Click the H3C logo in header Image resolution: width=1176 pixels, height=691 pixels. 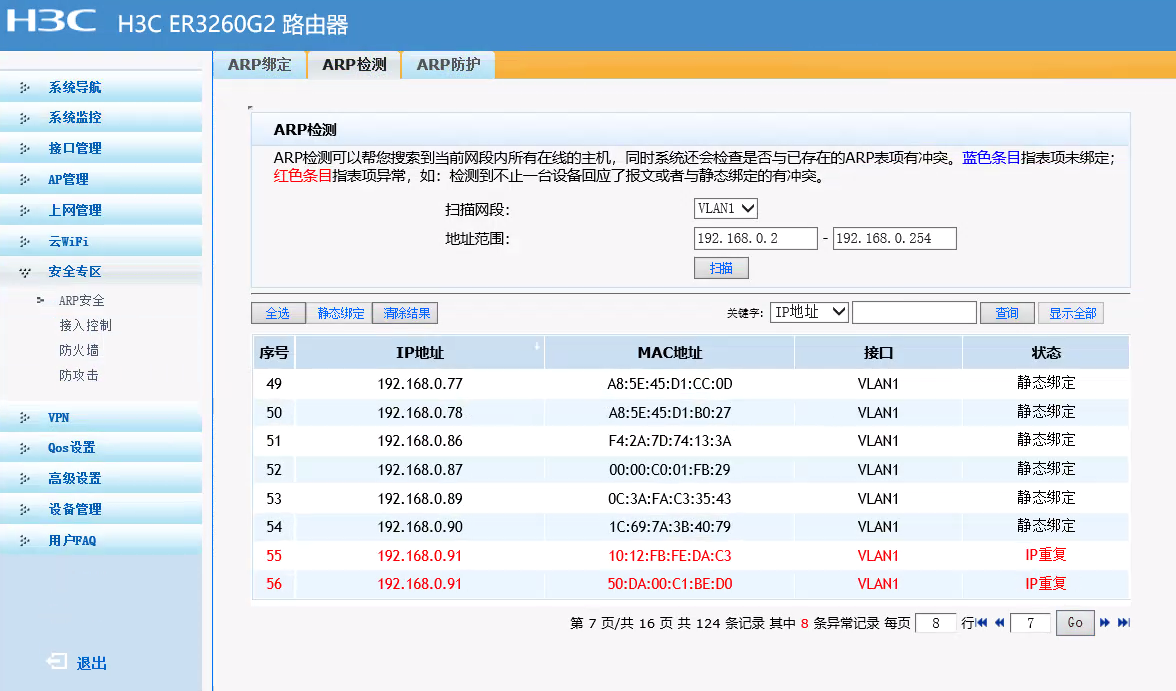[x=51, y=21]
